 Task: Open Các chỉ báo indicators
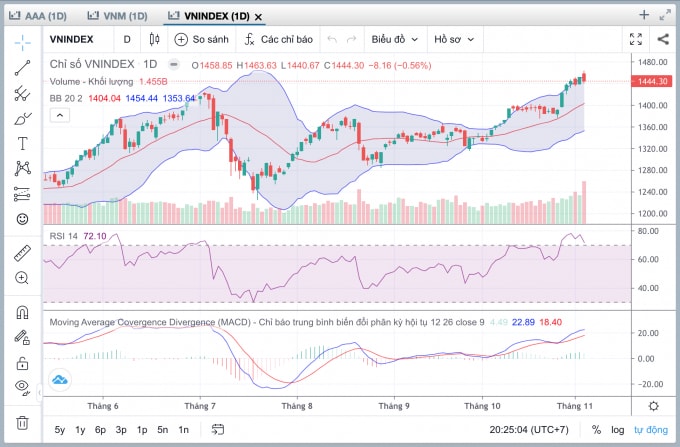278,39
